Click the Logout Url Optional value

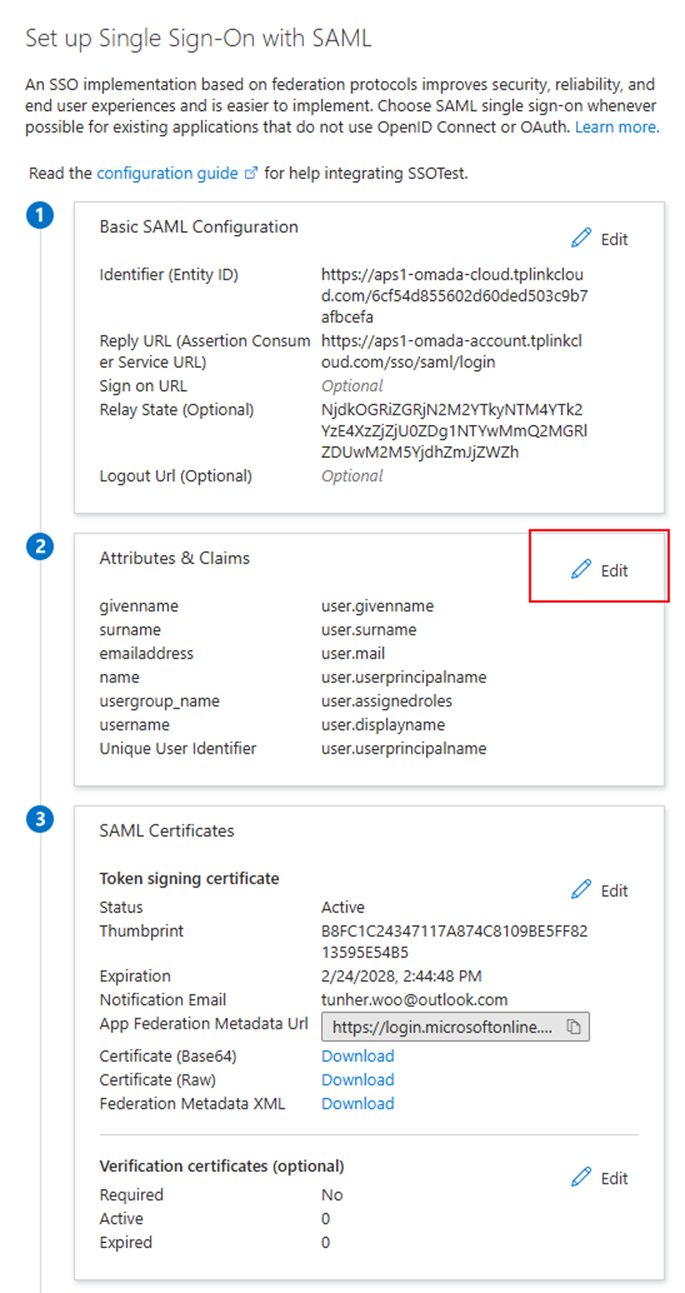click(352, 476)
